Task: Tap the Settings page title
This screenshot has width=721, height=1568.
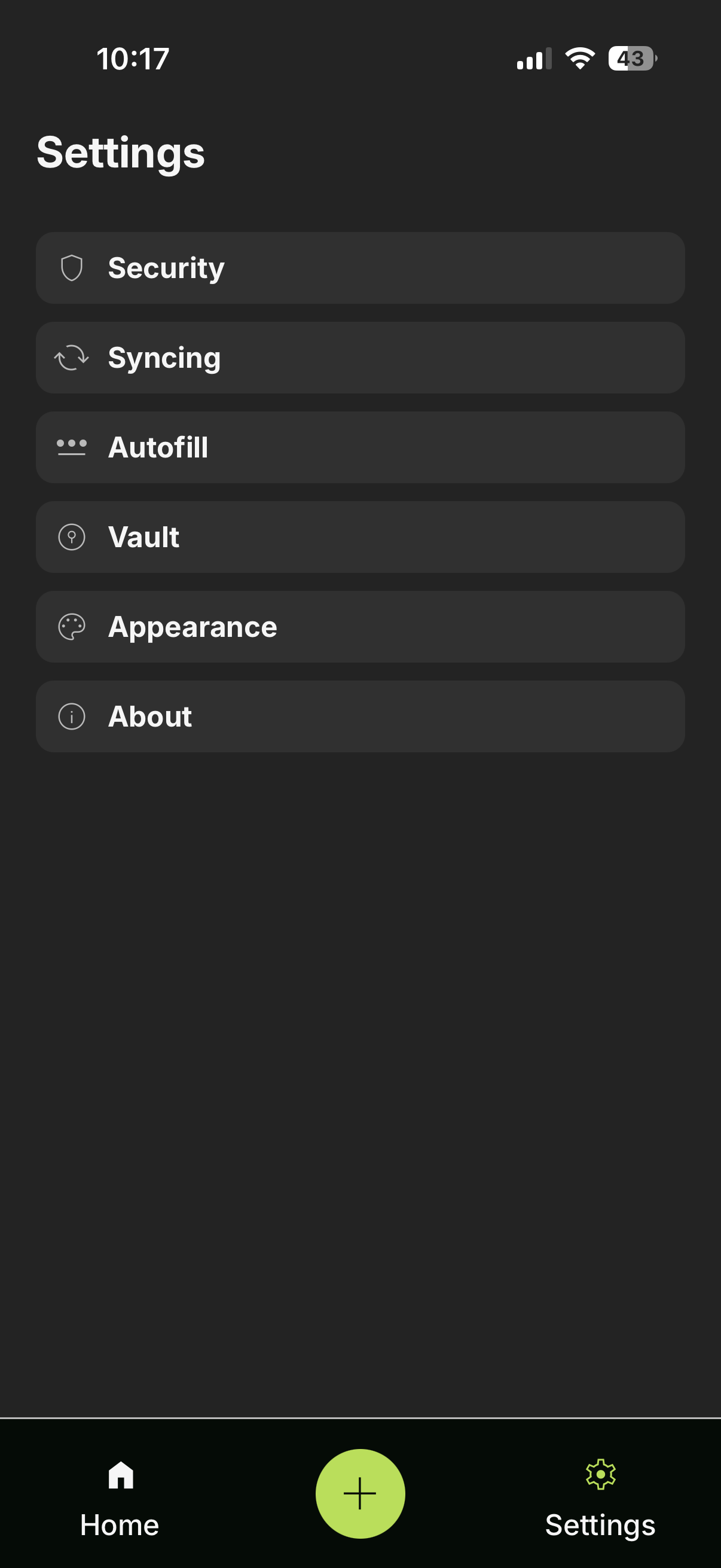Action: [121, 151]
